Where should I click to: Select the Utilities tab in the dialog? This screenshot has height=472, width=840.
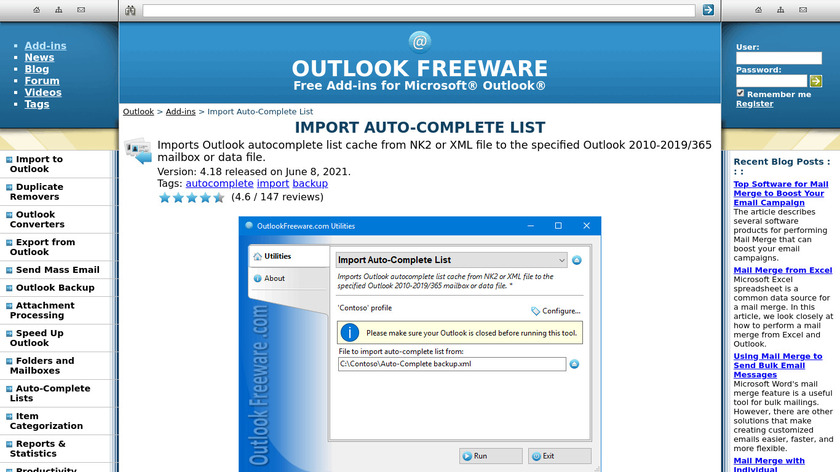click(x=289, y=256)
